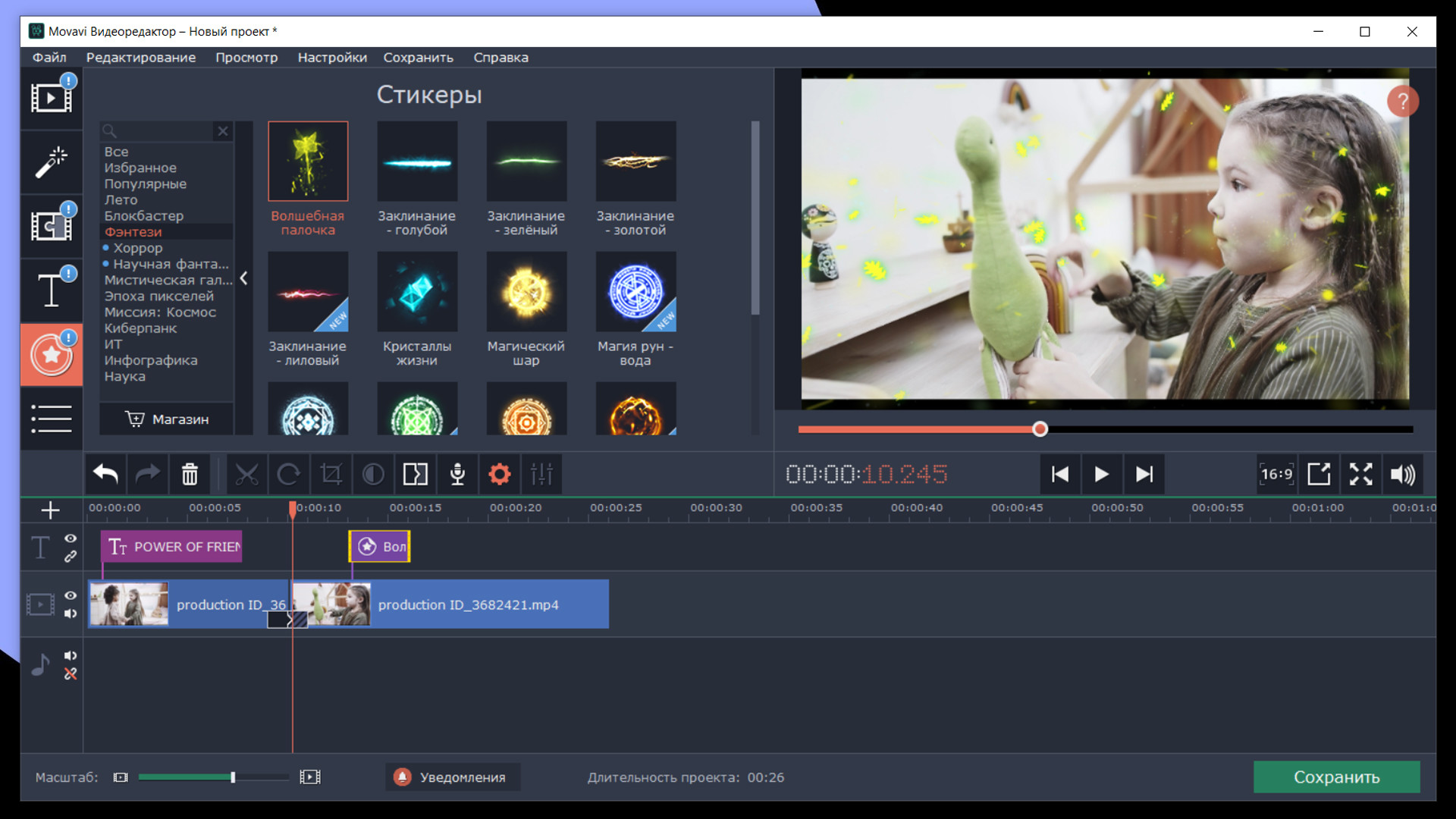
Task: Open the Filters magic wand tab
Action: 51,162
